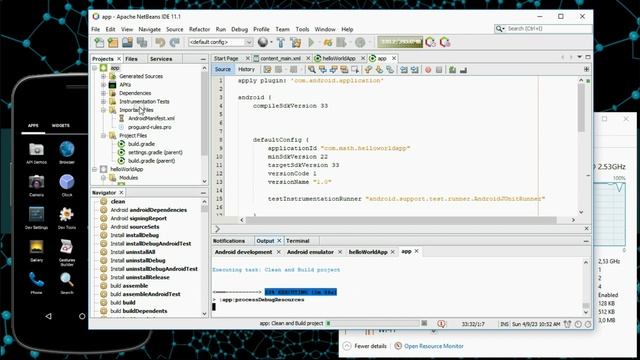640x360 pixels.
Task: Click the red notification icon in status bar
Action: 441,324
